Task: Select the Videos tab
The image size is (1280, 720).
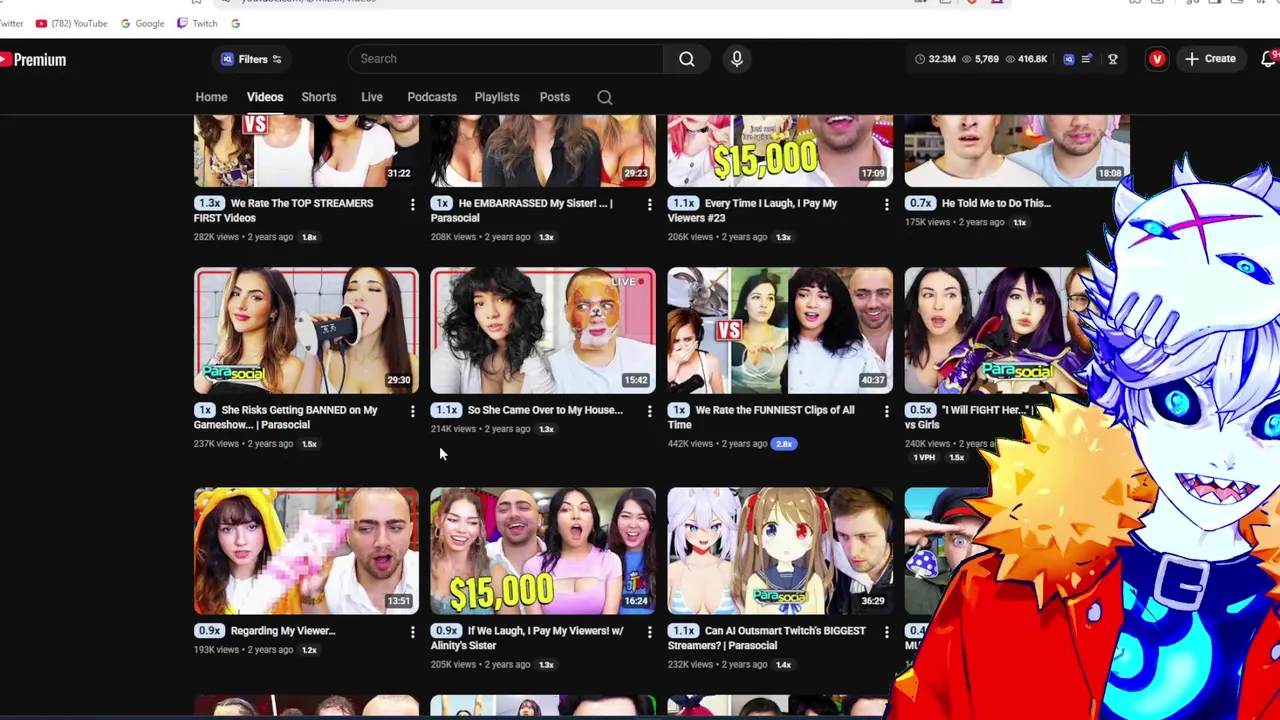Action: coord(265,97)
